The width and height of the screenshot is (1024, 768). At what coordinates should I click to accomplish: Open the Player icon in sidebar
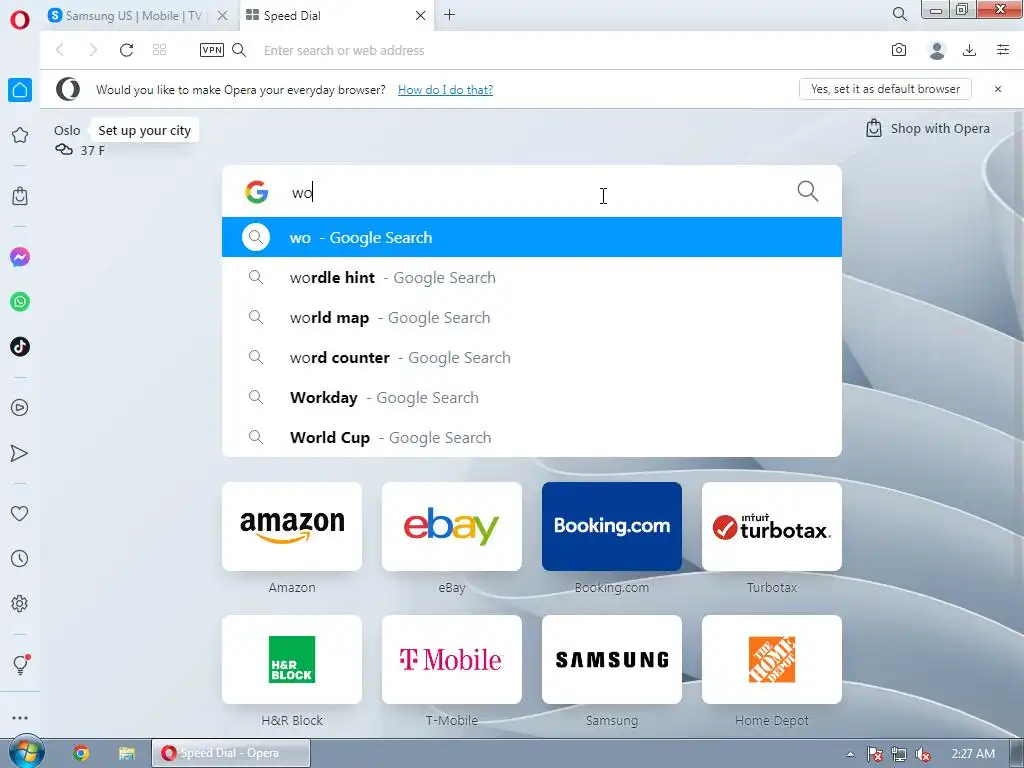[x=20, y=408]
